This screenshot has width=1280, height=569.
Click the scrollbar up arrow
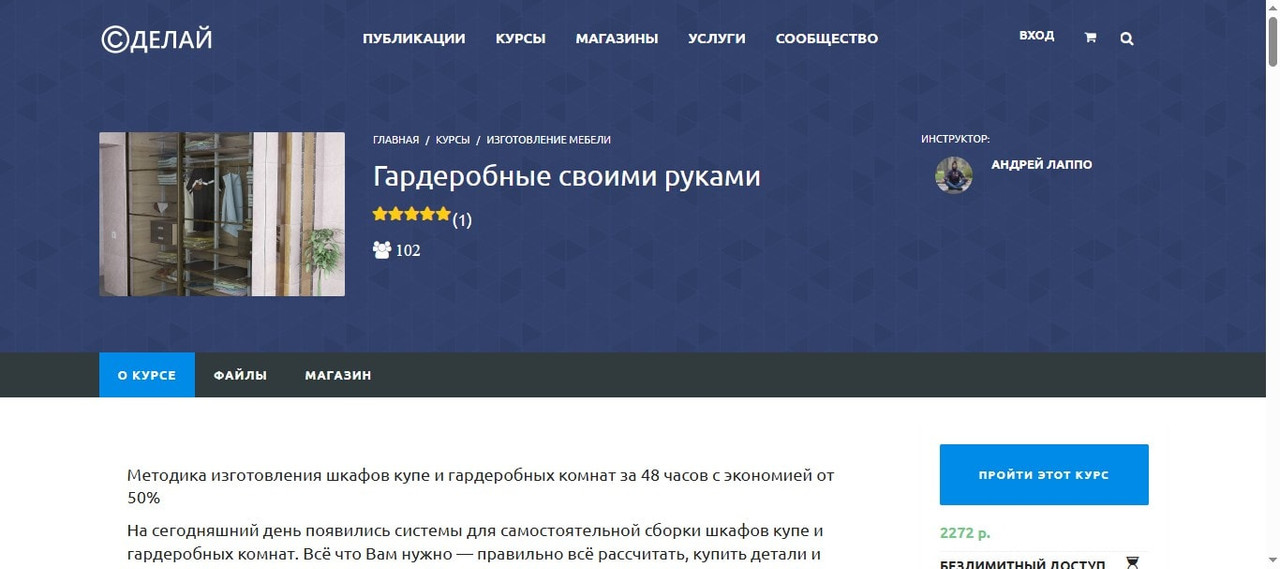pos(1272,7)
